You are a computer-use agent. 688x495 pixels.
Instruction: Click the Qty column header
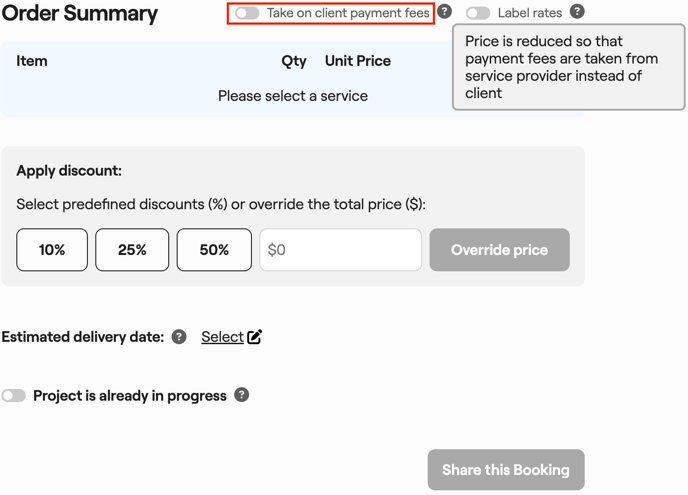[x=294, y=61]
